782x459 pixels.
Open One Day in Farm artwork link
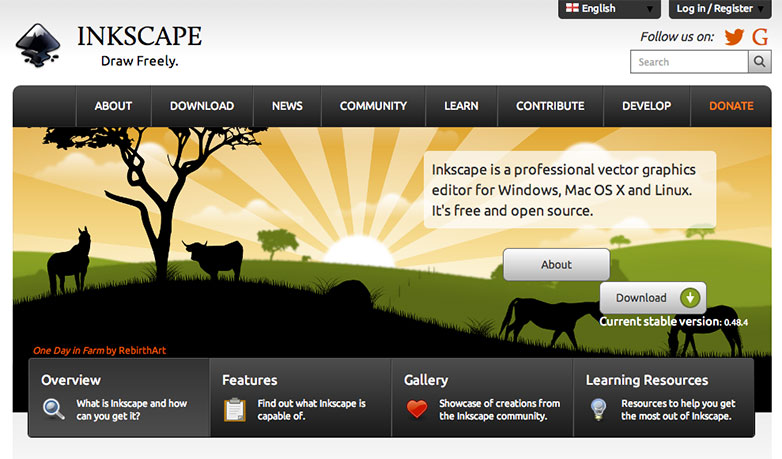(68, 350)
